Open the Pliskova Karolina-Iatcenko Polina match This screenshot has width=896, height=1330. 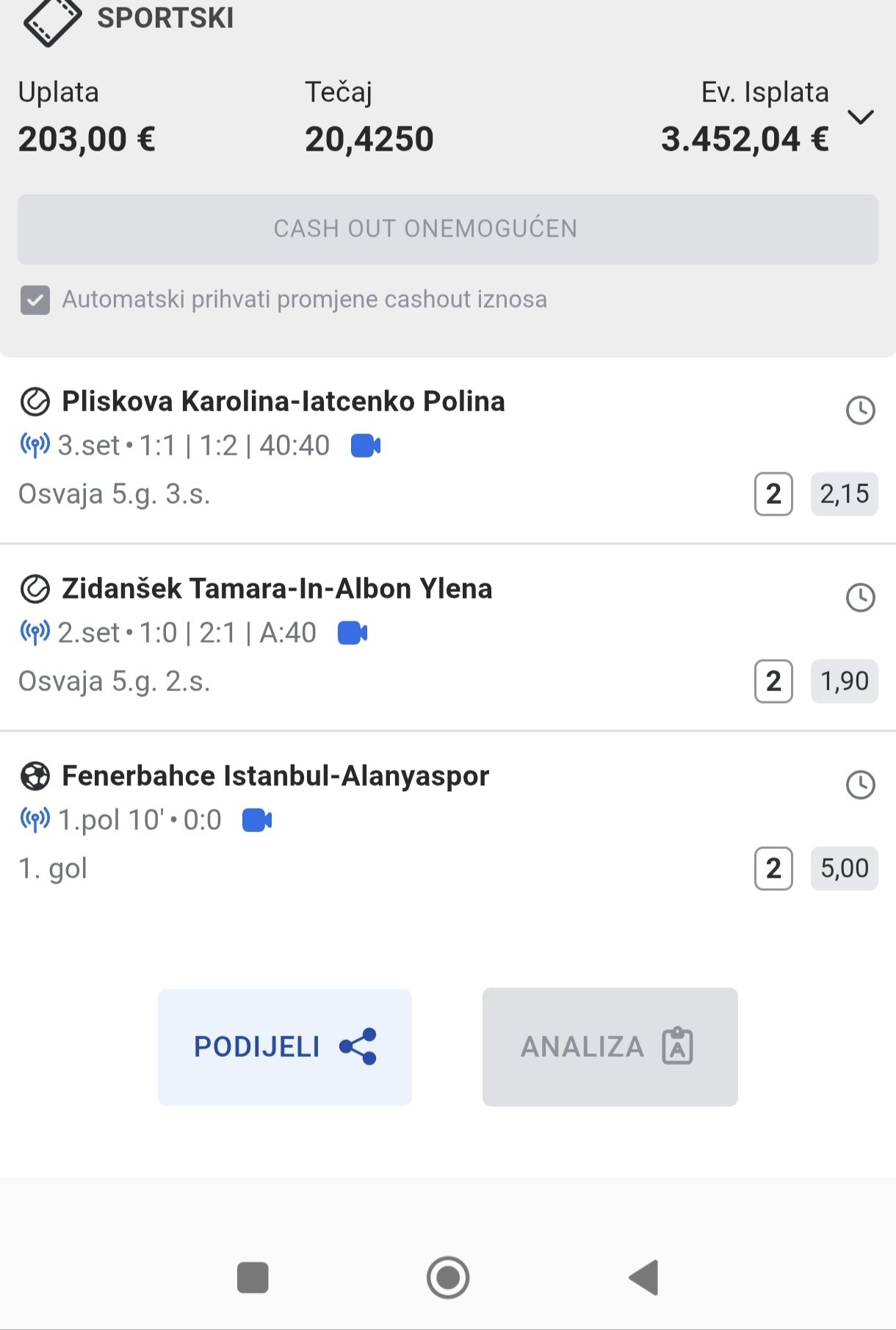click(283, 402)
